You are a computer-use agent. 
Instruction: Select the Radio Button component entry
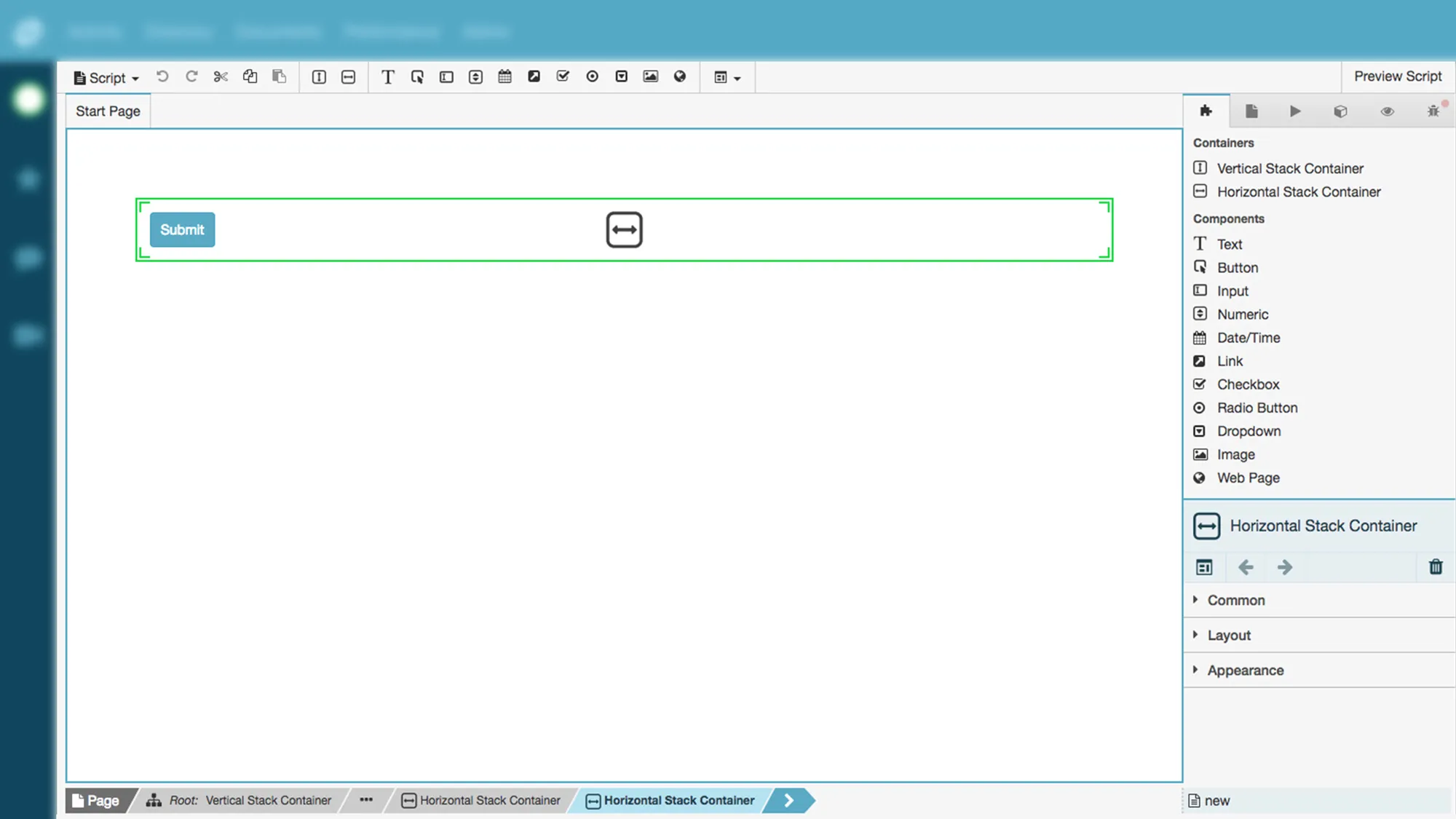(x=1257, y=408)
